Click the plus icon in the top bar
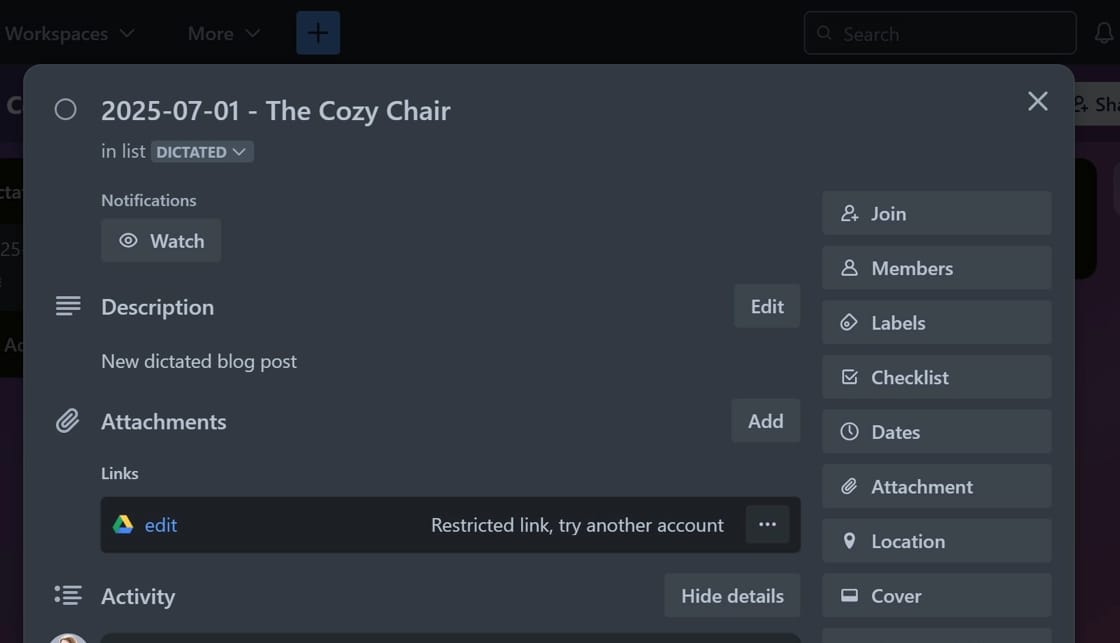The height and width of the screenshot is (643, 1120). 317,33
